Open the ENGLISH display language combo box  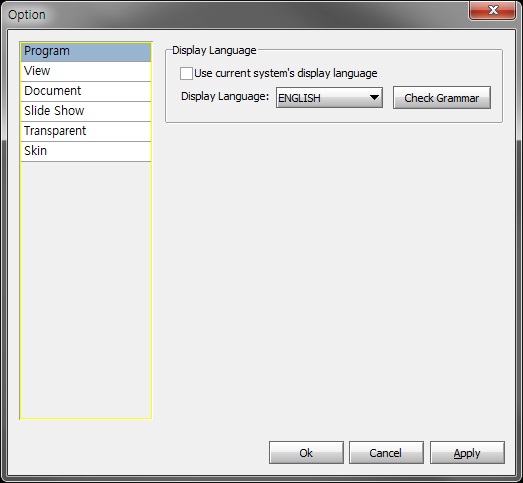(x=329, y=98)
